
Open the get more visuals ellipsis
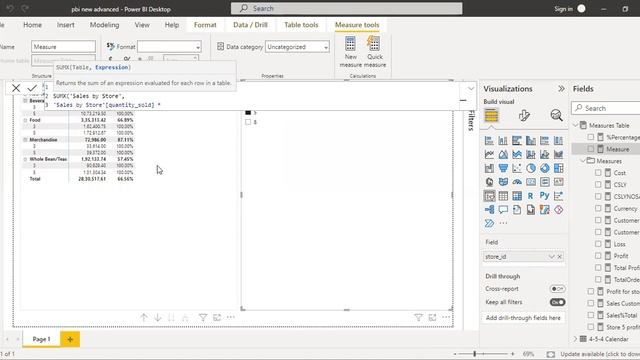(503, 223)
